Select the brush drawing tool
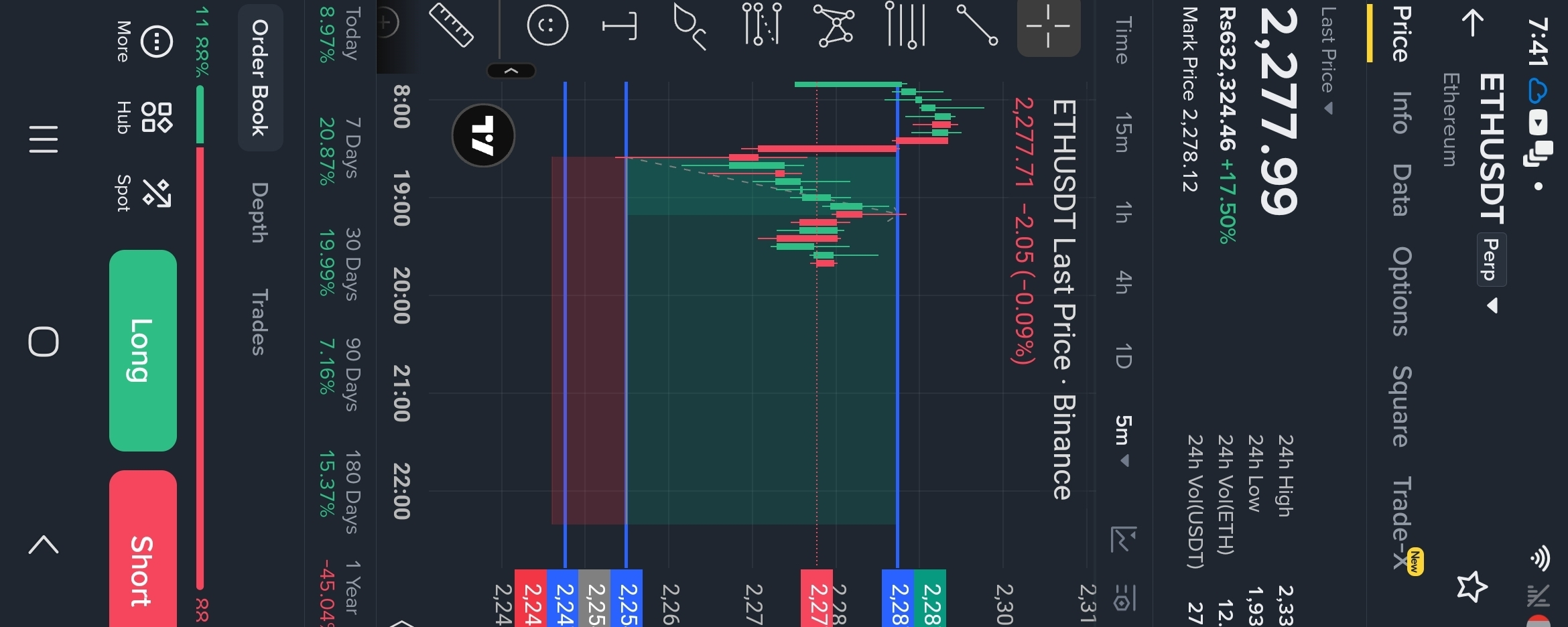This screenshot has width=1568, height=627. tap(690, 27)
